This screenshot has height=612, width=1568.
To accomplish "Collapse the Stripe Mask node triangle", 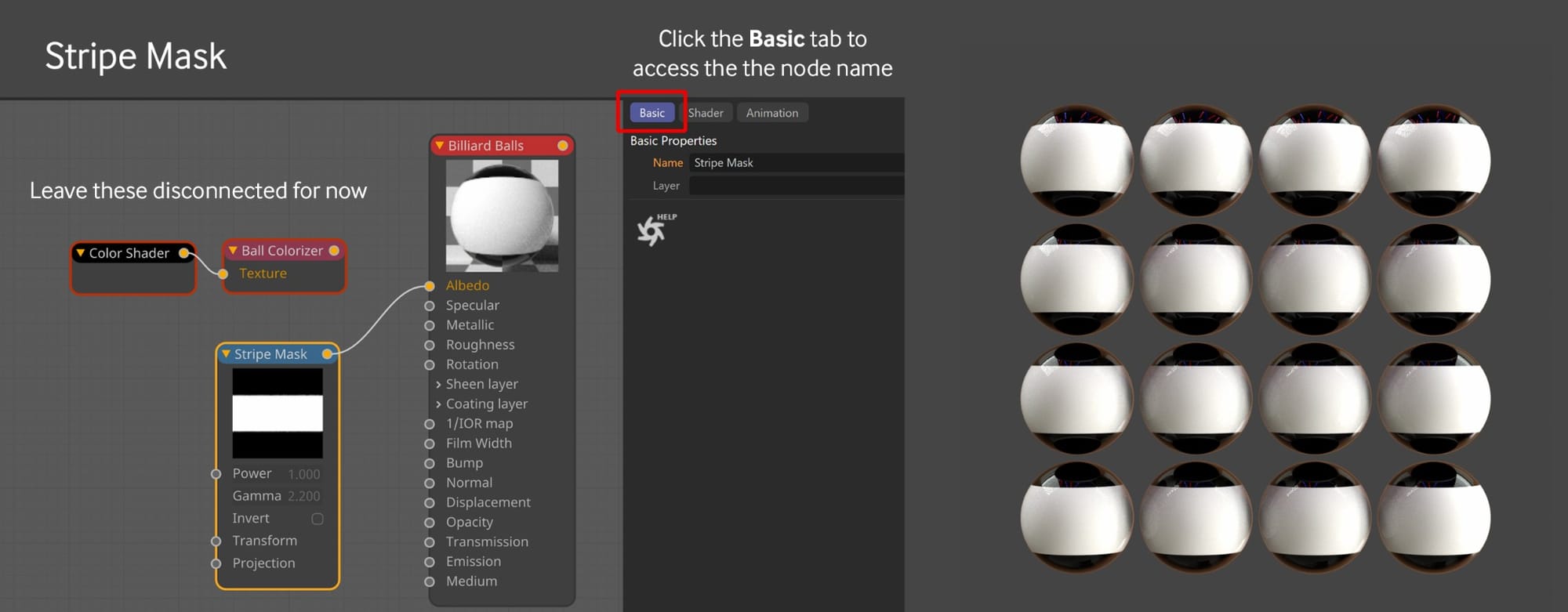I will [226, 354].
